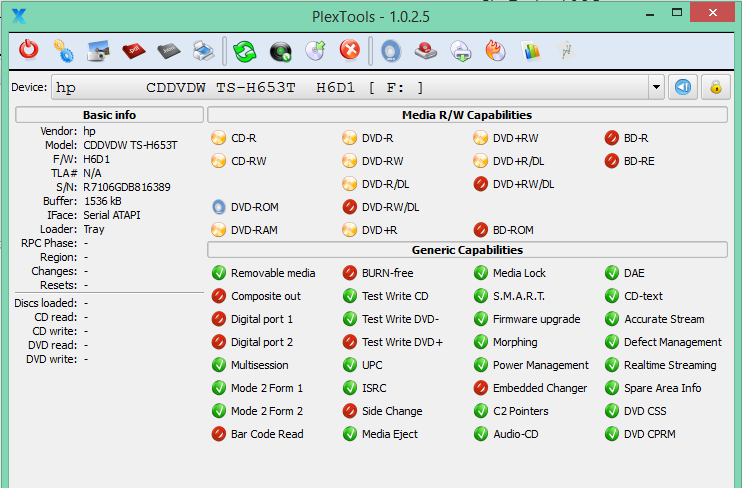
Task: Click the Realtime Streaming label
Action: (x=670, y=365)
